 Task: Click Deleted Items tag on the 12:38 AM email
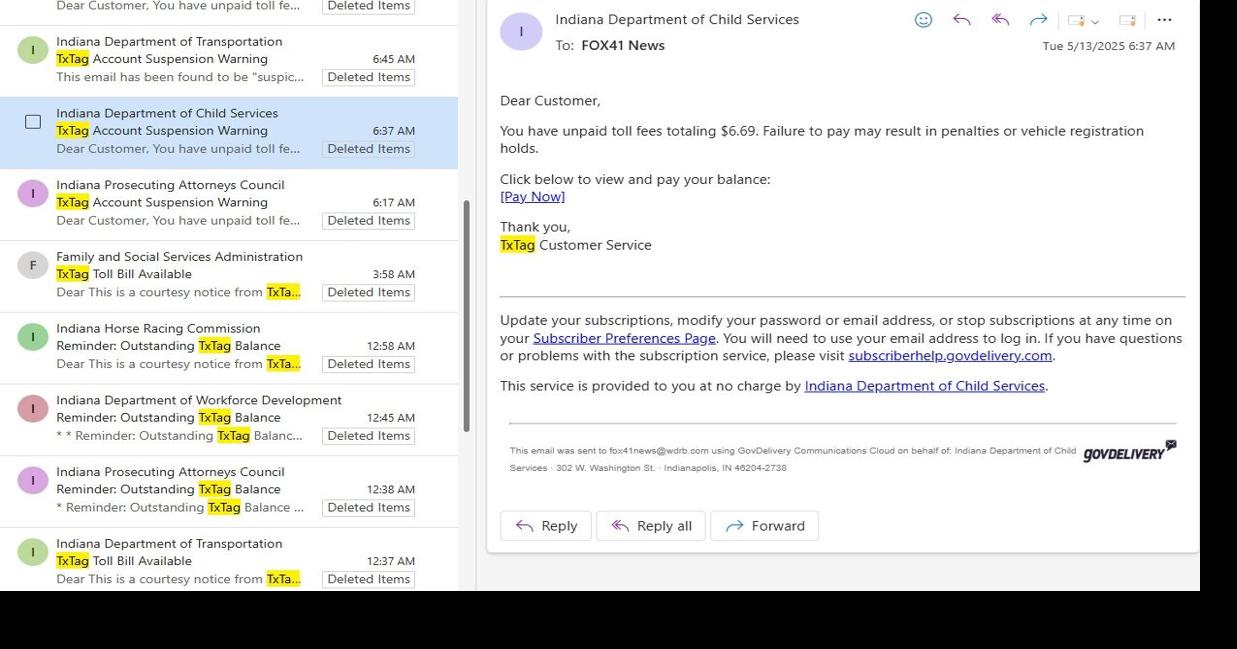[x=368, y=508]
